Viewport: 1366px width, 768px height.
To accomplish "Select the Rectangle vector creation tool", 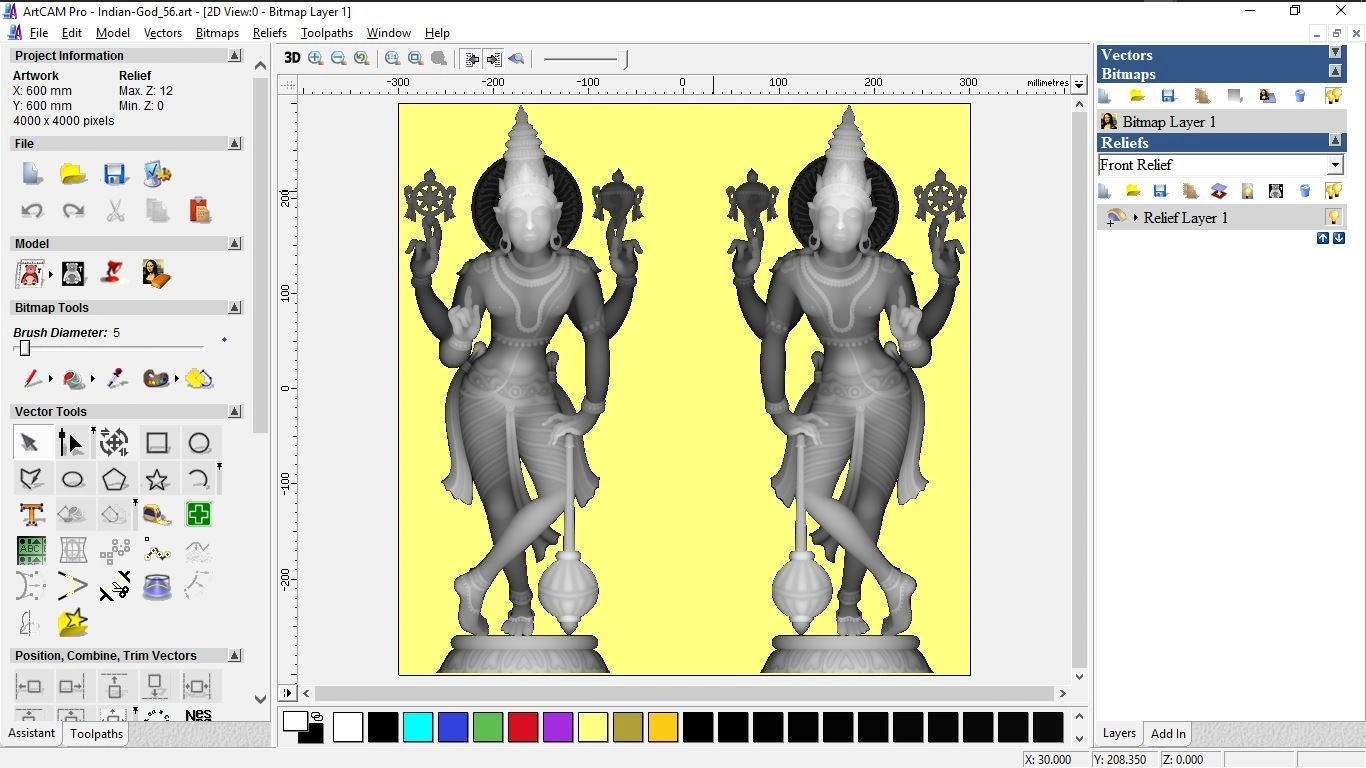I will 157,442.
